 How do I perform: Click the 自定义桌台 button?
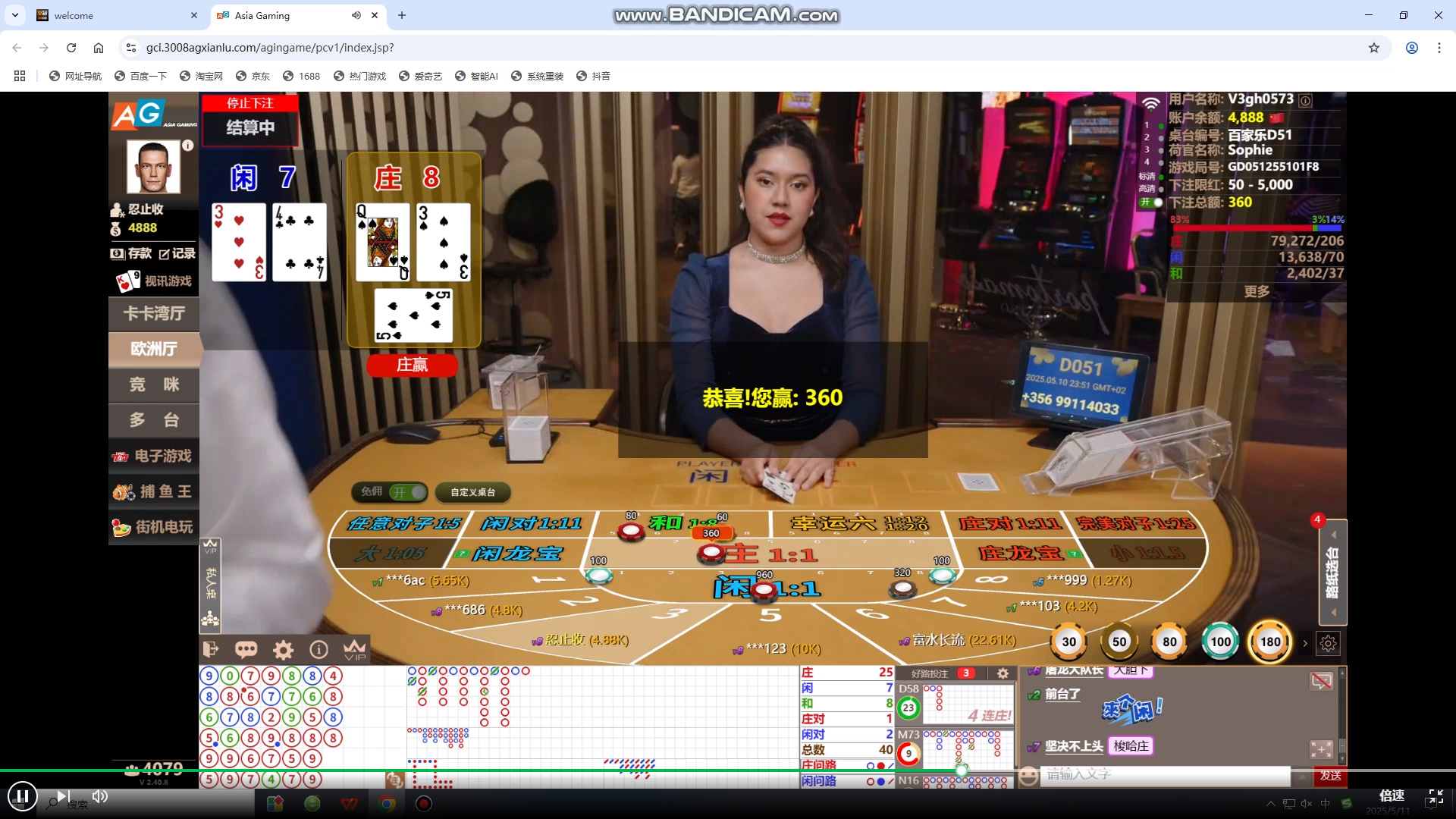[473, 492]
